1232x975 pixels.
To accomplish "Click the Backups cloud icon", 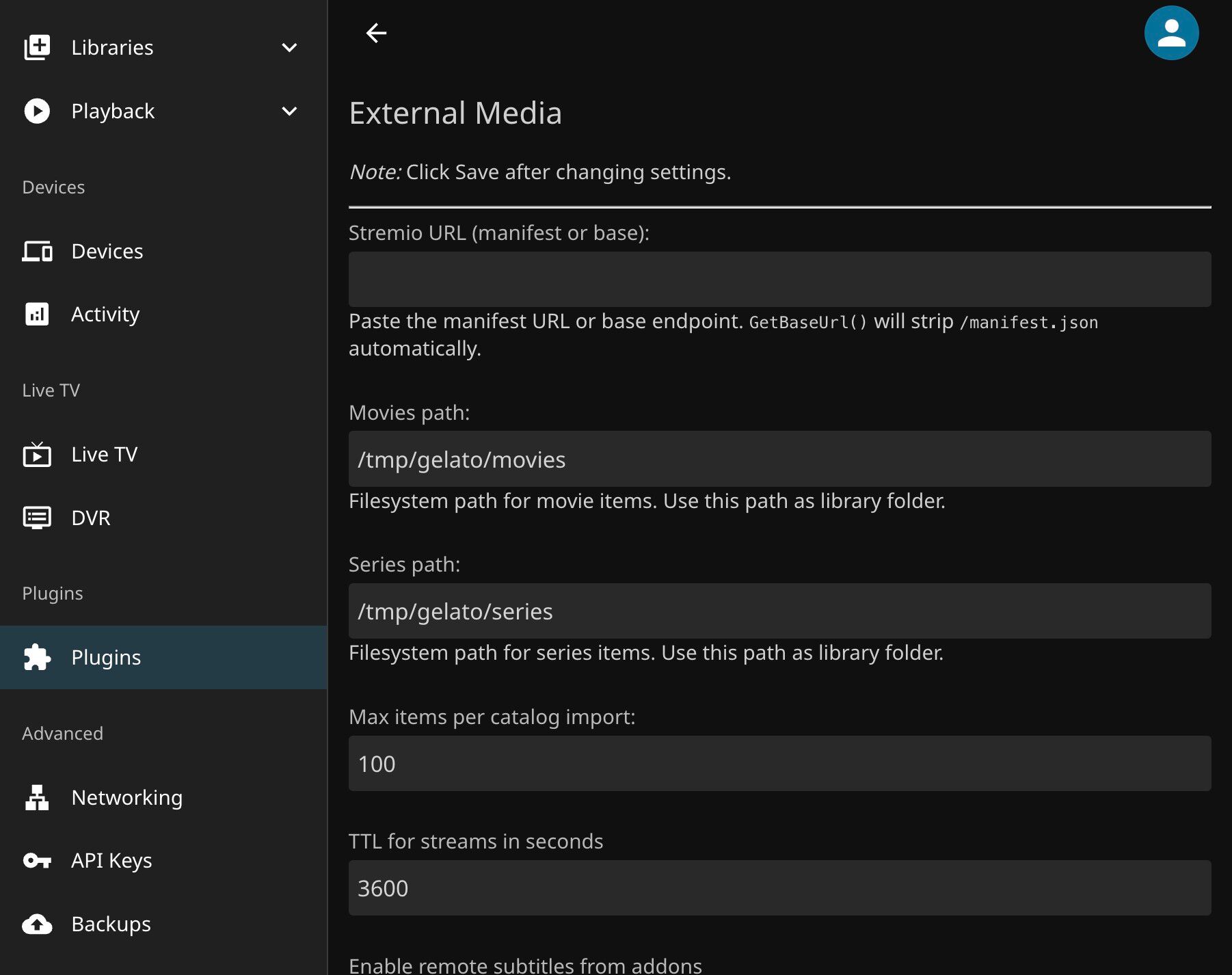I will click(37, 924).
